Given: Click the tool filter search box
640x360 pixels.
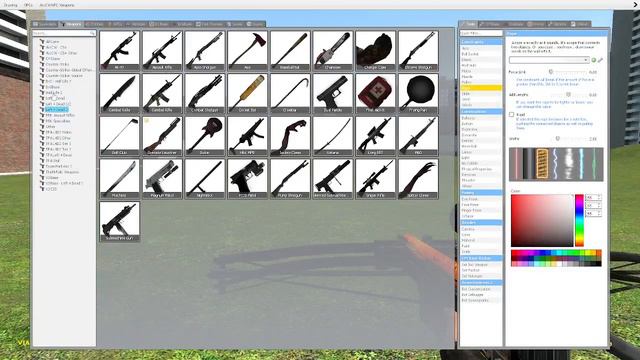Looking at the screenshot, I should click(481, 33).
